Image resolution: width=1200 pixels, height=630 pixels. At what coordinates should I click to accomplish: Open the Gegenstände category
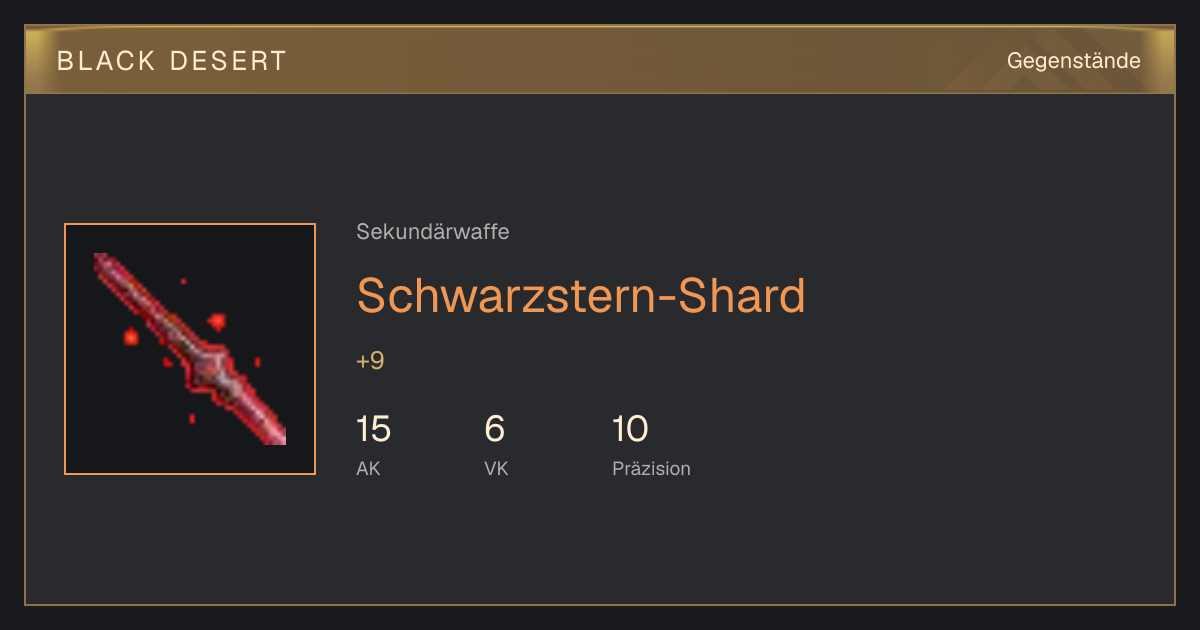point(1074,61)
